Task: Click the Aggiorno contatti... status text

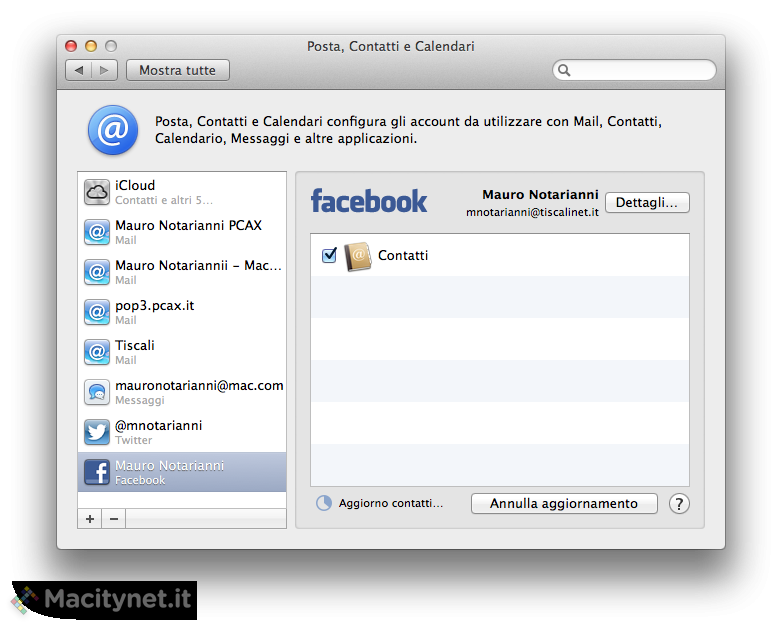Action: (391, 503)
